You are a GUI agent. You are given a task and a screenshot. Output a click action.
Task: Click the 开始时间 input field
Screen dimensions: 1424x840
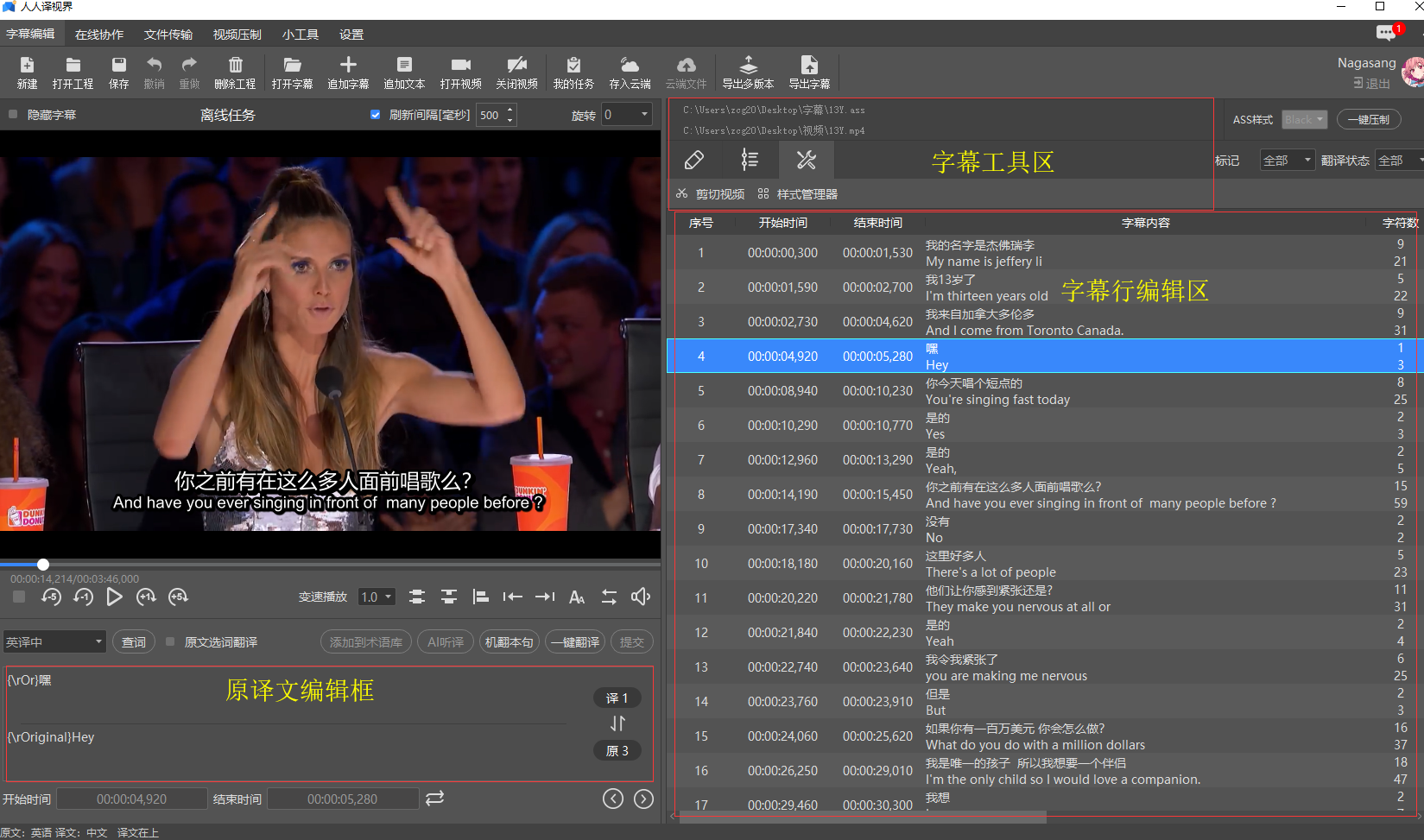pos(132,799)
